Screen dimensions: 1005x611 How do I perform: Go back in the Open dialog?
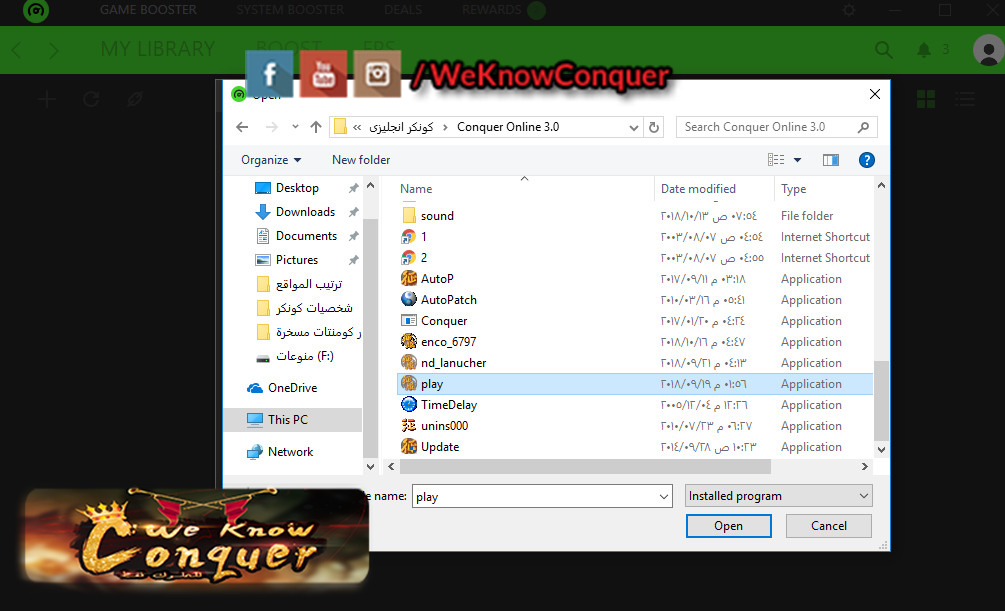click(x=242, y=127)
